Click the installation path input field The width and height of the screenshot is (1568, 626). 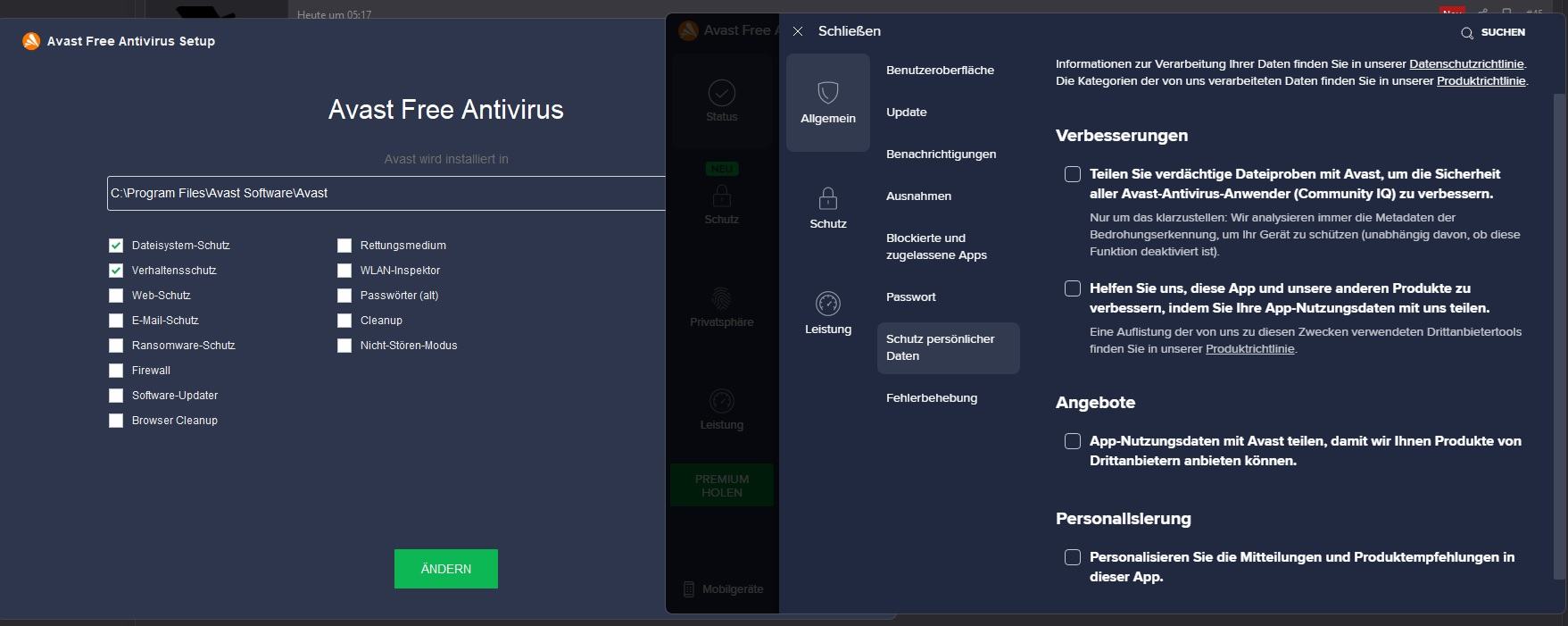pyautogui.click(x=386, y=194)
